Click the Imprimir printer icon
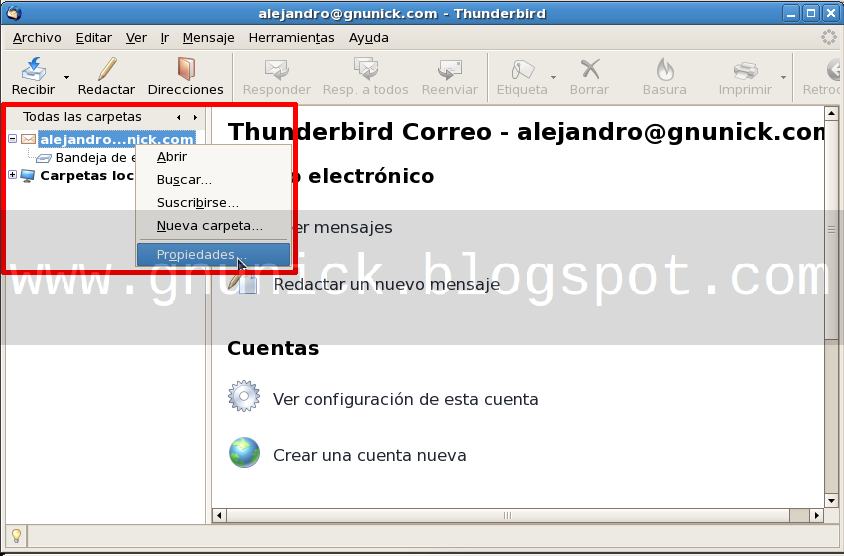 (745, 70)
